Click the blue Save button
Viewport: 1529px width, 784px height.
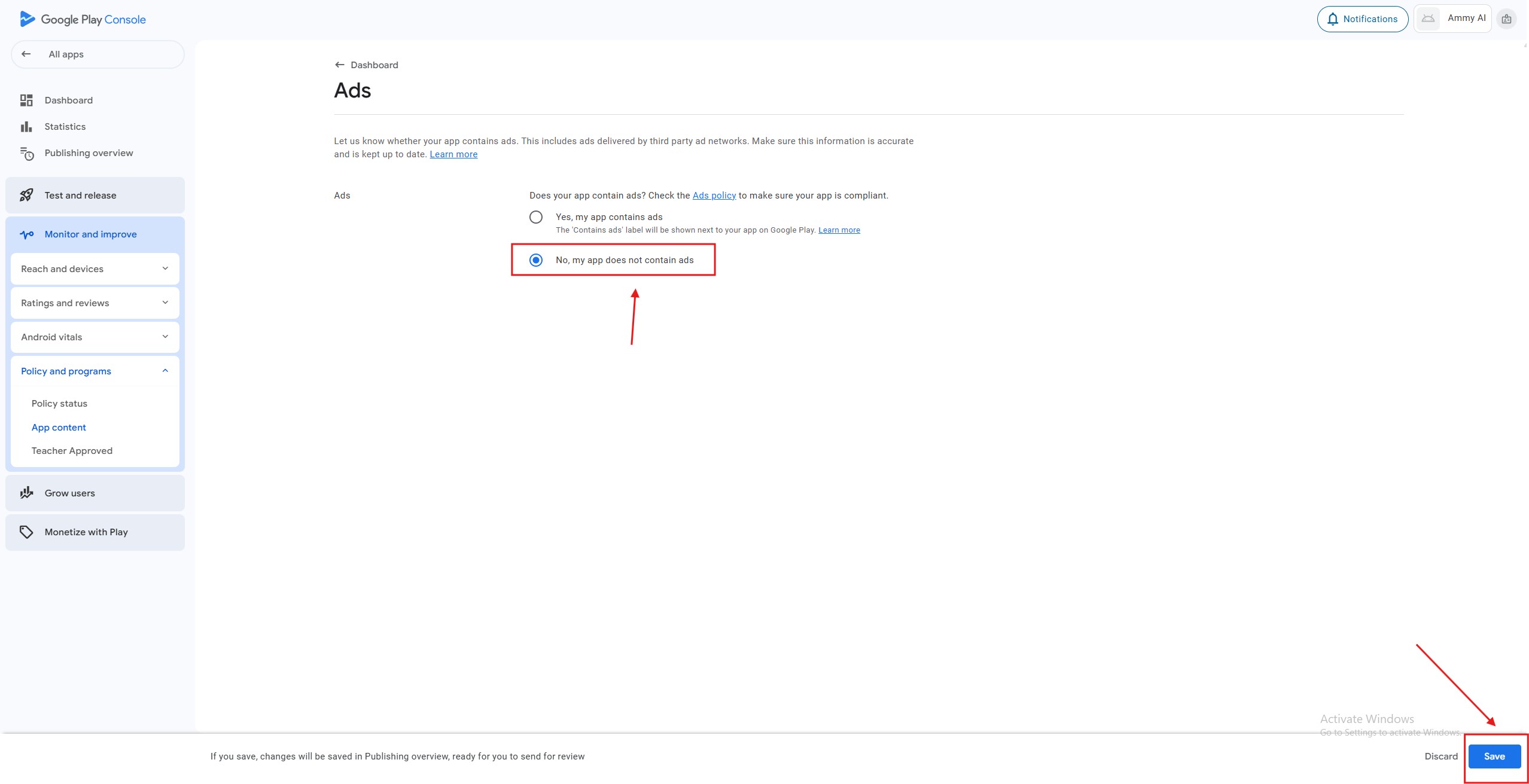[1494, 756]
